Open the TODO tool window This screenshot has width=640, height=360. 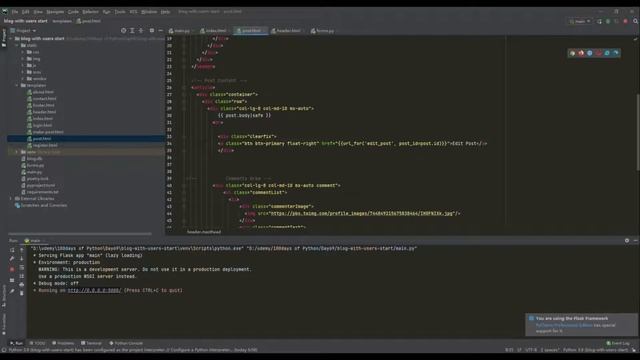pyautogui.click(x=37, y=343)
